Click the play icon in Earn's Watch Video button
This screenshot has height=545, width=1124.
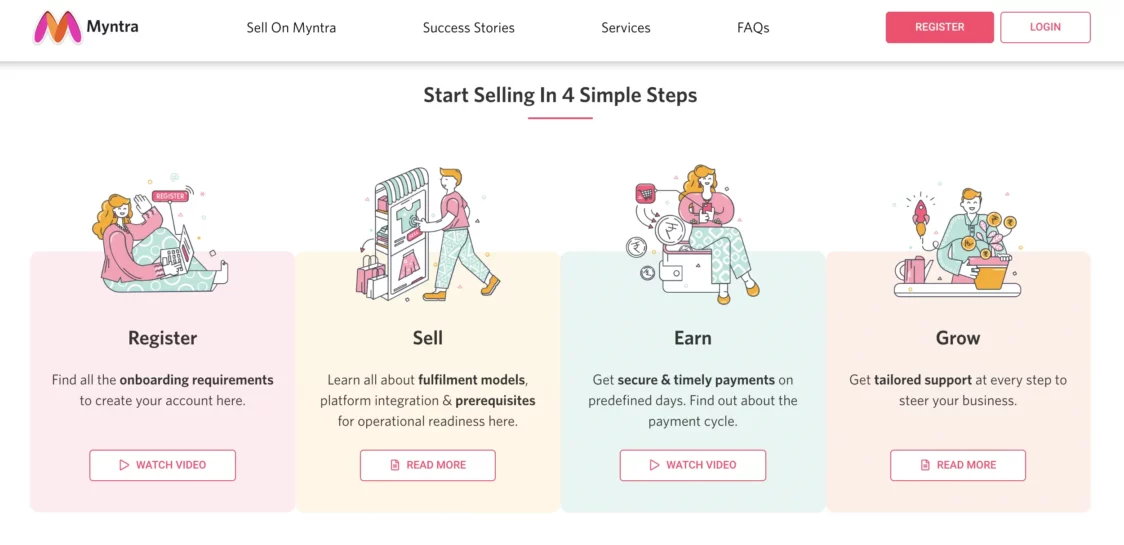click(654, 465)
